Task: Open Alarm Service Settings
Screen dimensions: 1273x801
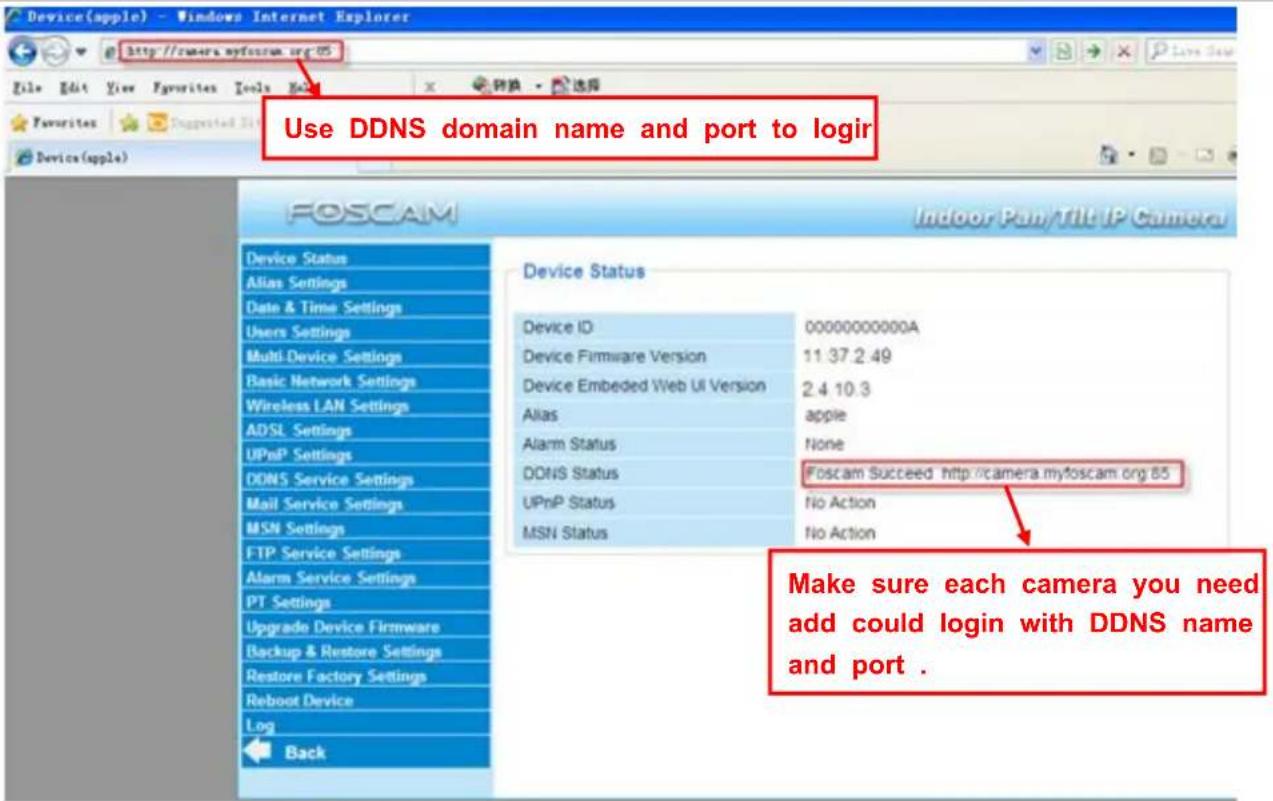Action: pos(366,577)
